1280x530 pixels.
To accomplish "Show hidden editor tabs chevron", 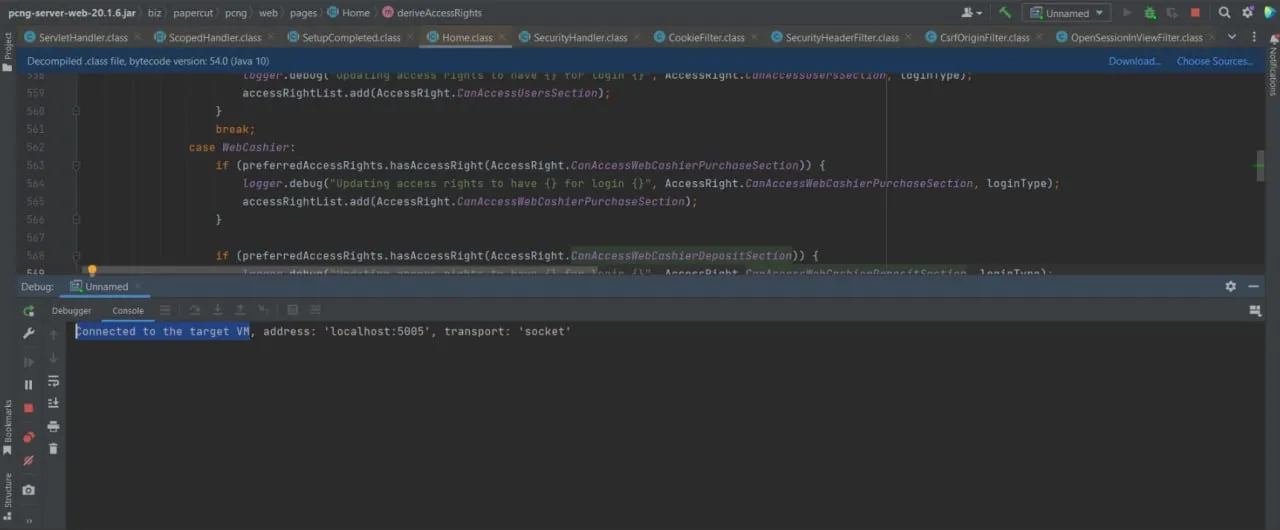I will coord(1231,37).
